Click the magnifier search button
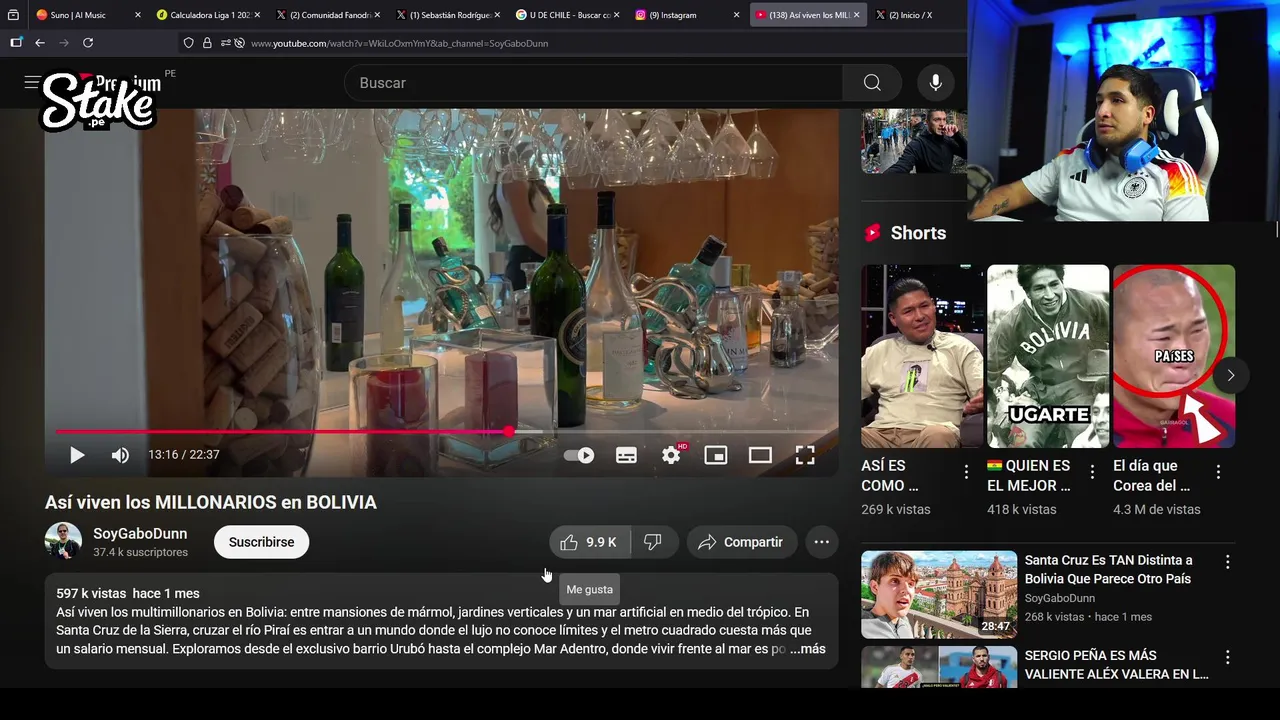 coord(872,83)
